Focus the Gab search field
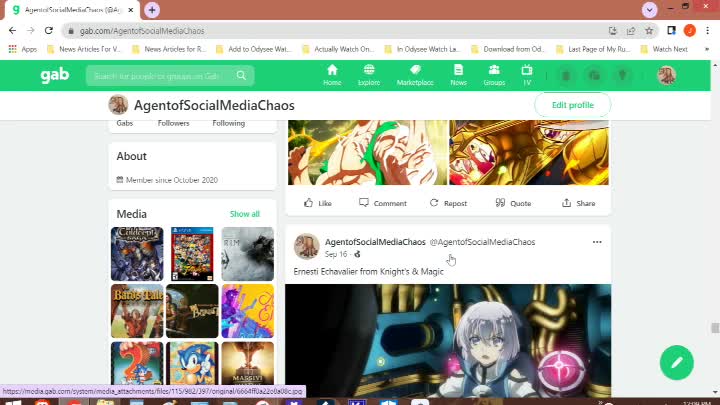 169,76
